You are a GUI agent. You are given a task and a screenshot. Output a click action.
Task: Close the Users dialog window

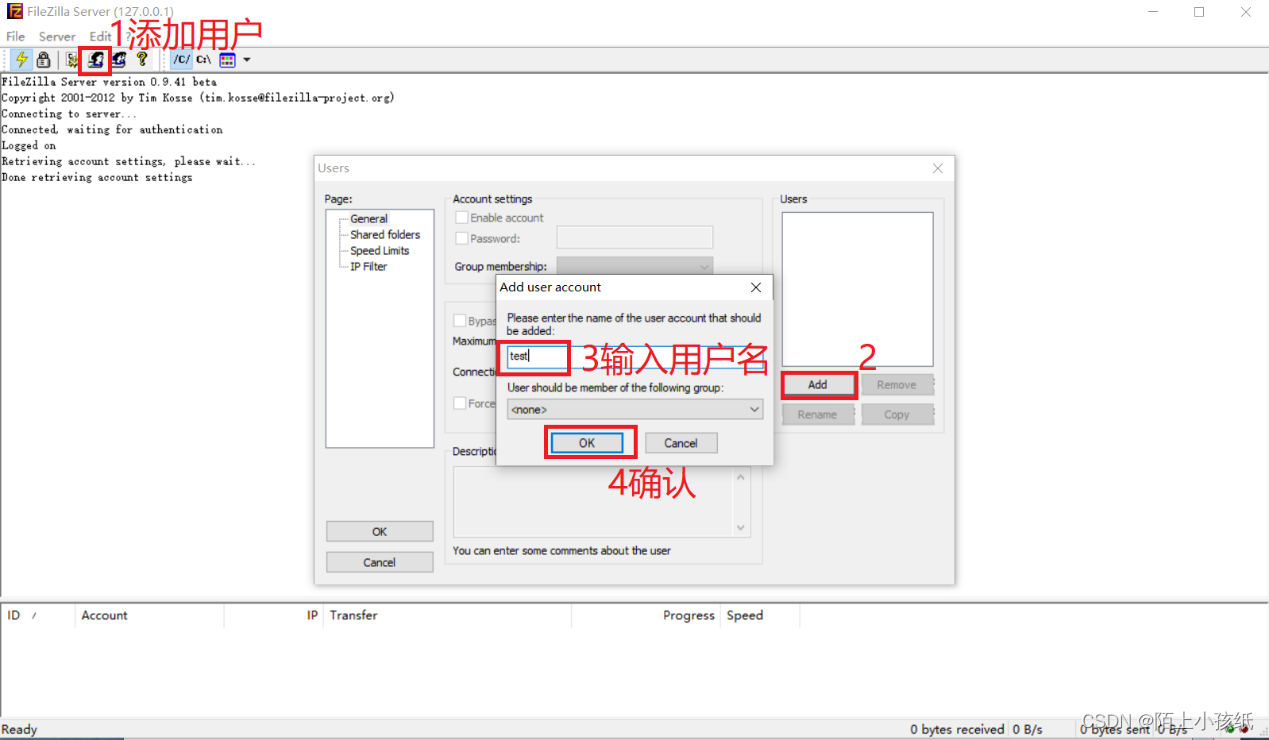click(x=938, y=168)
